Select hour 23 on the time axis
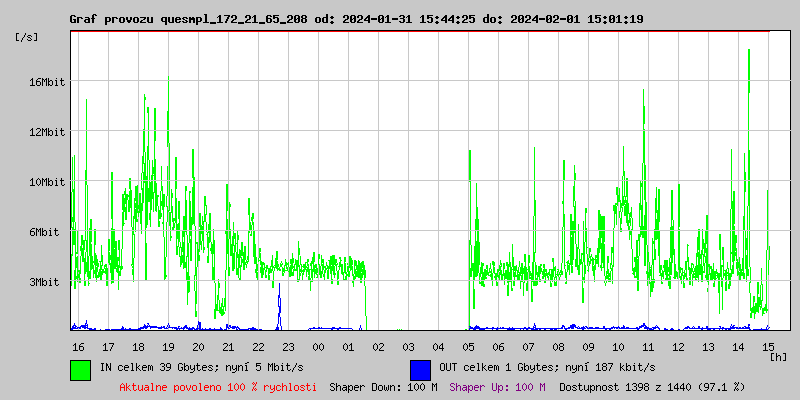 click(x=288, y=347)
